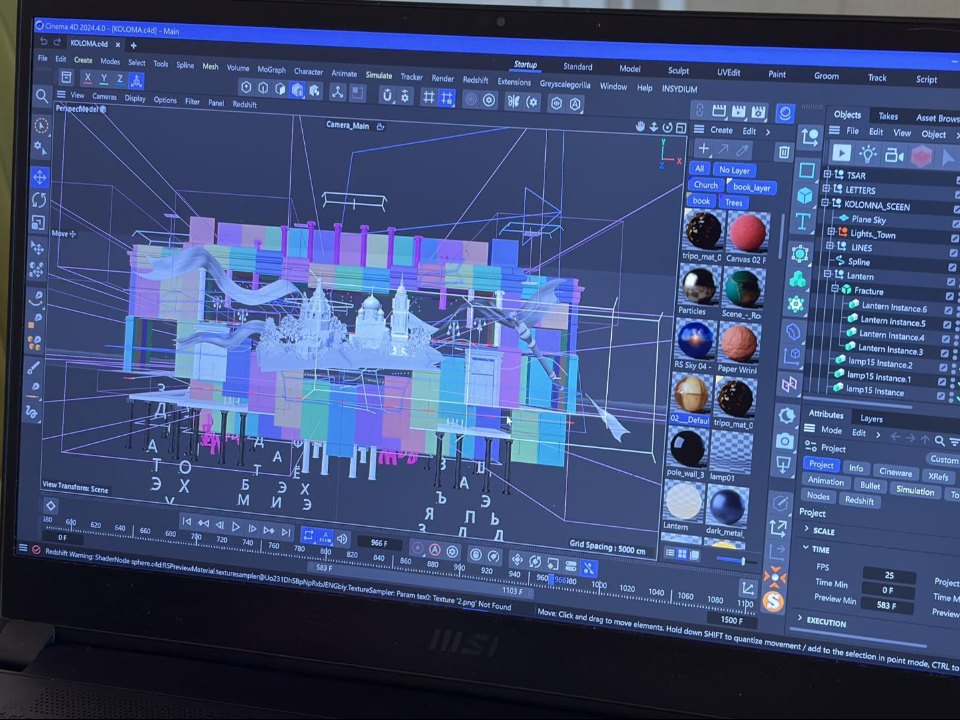
Task: Click the Rectangle spline tool icon
Action: click(x=806, y=170)
